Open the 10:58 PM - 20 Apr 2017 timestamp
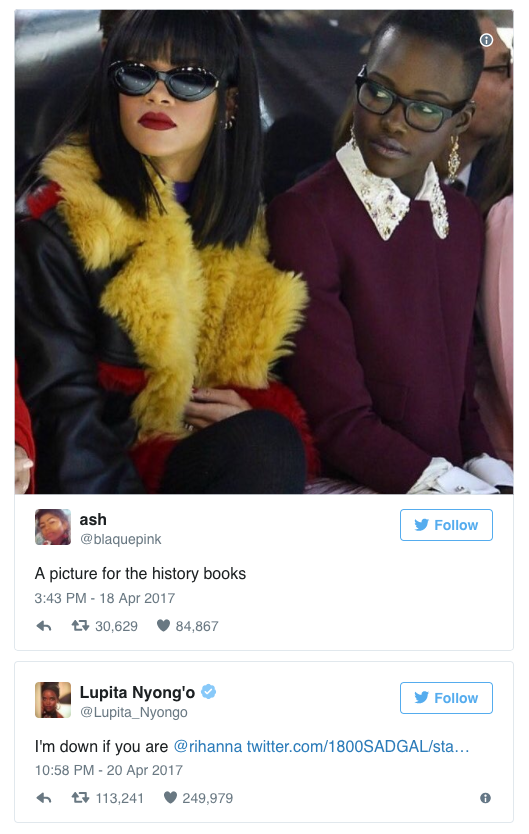The height and width of the screenshot is (834, 529). [x=109, y=770]
